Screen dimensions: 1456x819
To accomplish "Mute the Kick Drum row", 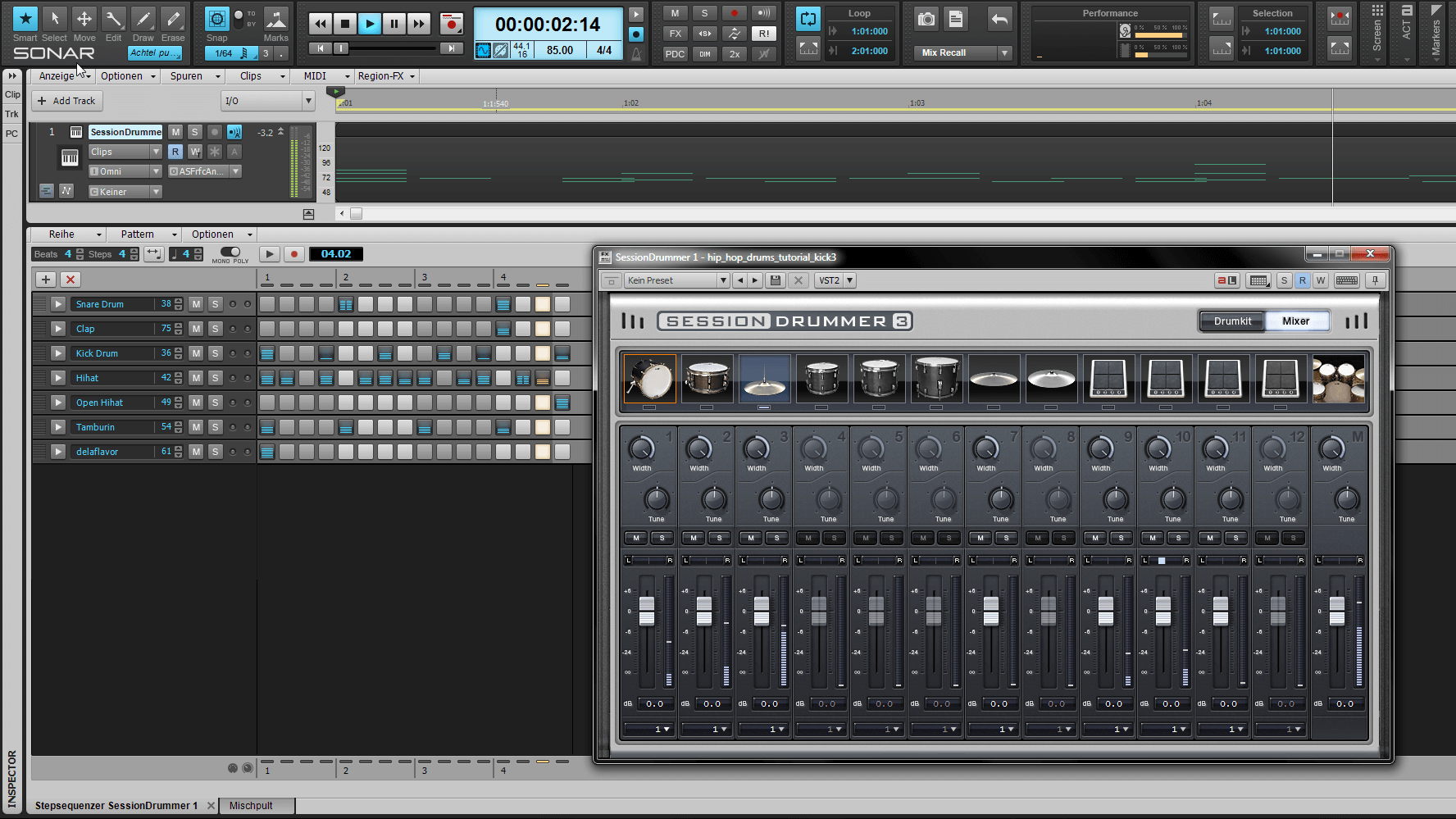I will point(196,353).
